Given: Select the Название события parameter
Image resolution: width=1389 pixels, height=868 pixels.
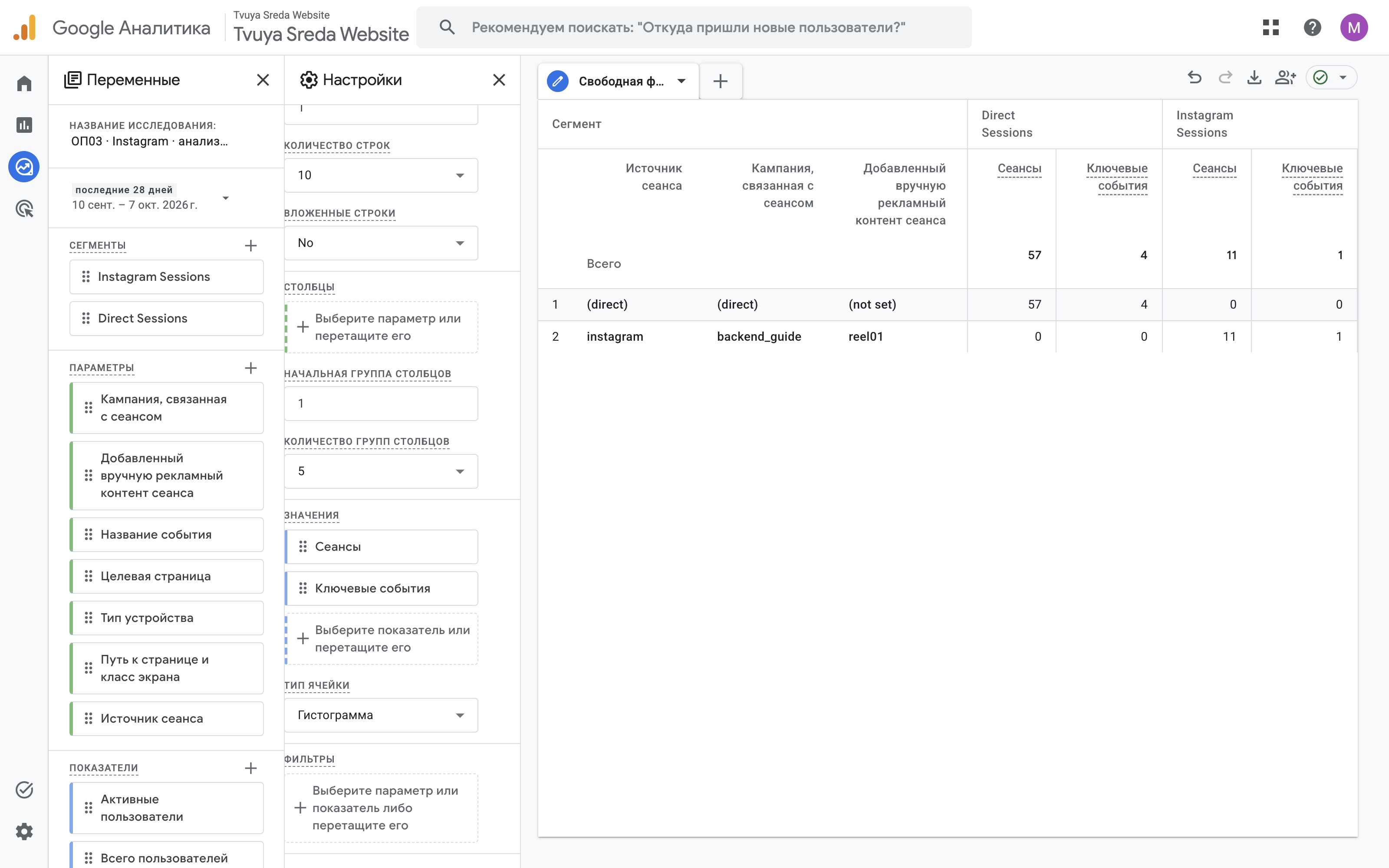Looking at the screenshot, I should (166, 535).
